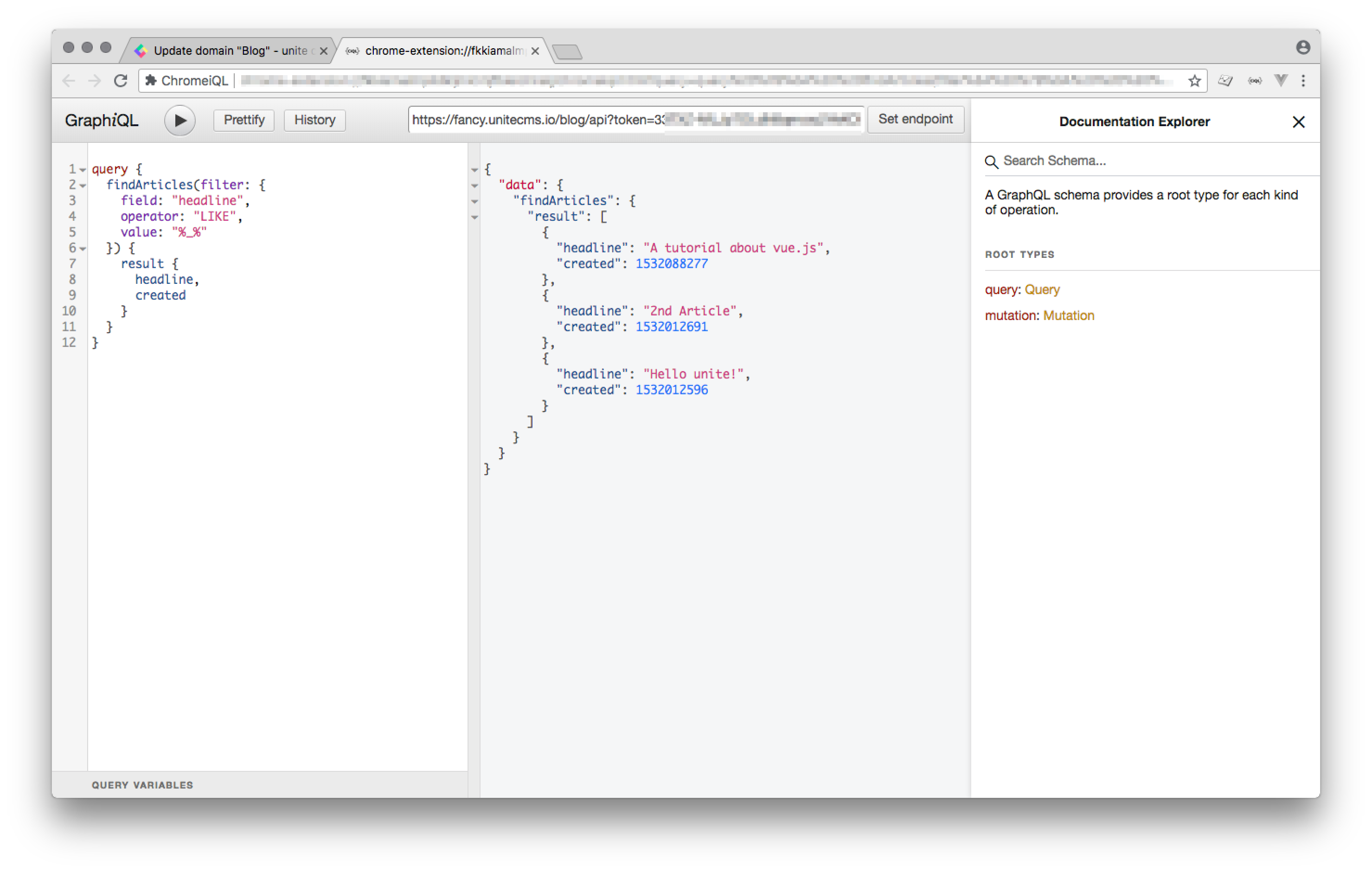
Task: Open the History panel
Action: click(x=314, y=120)
